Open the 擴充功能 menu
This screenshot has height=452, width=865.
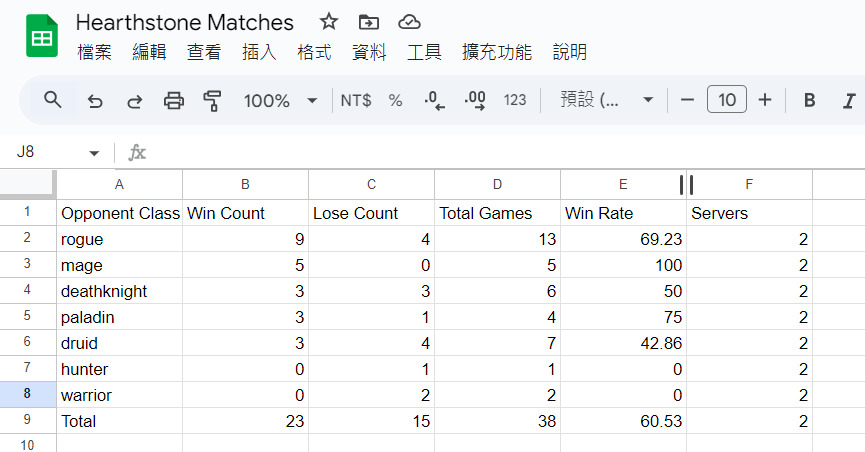pos(496,53)
